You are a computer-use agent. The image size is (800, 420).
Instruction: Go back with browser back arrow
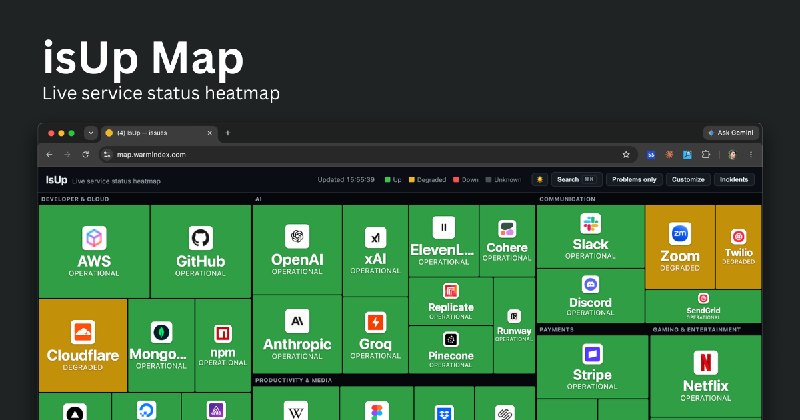(x=49, y=155)
